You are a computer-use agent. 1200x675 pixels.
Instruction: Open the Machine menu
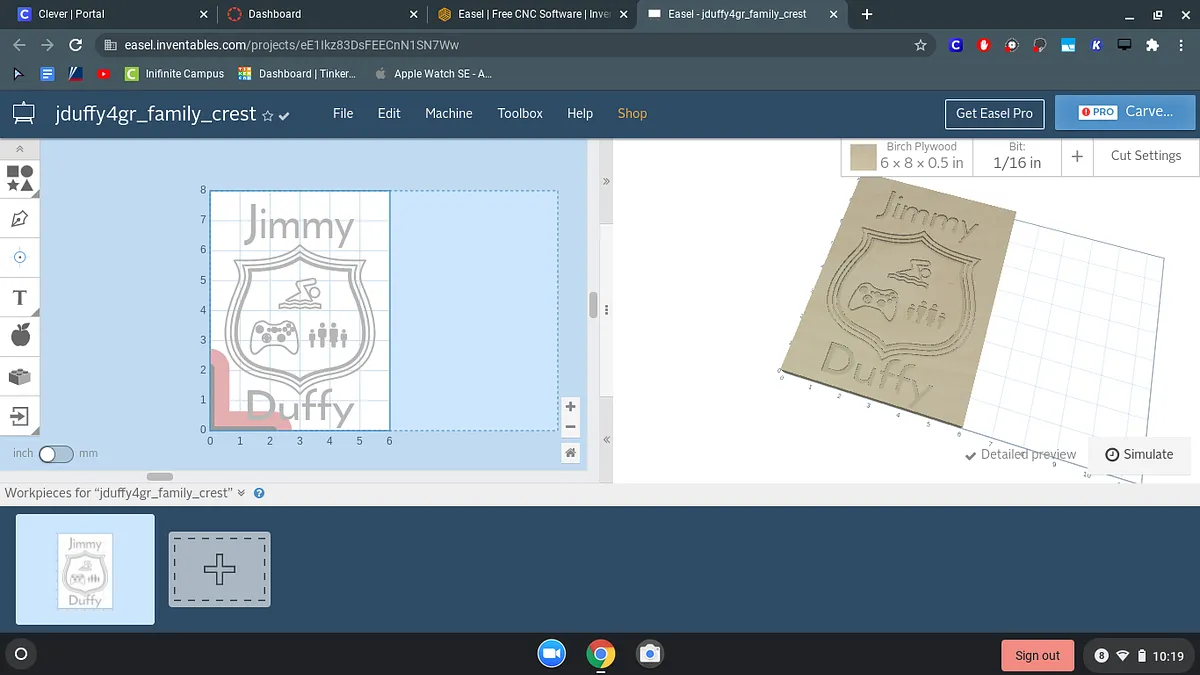pos(448,113)
